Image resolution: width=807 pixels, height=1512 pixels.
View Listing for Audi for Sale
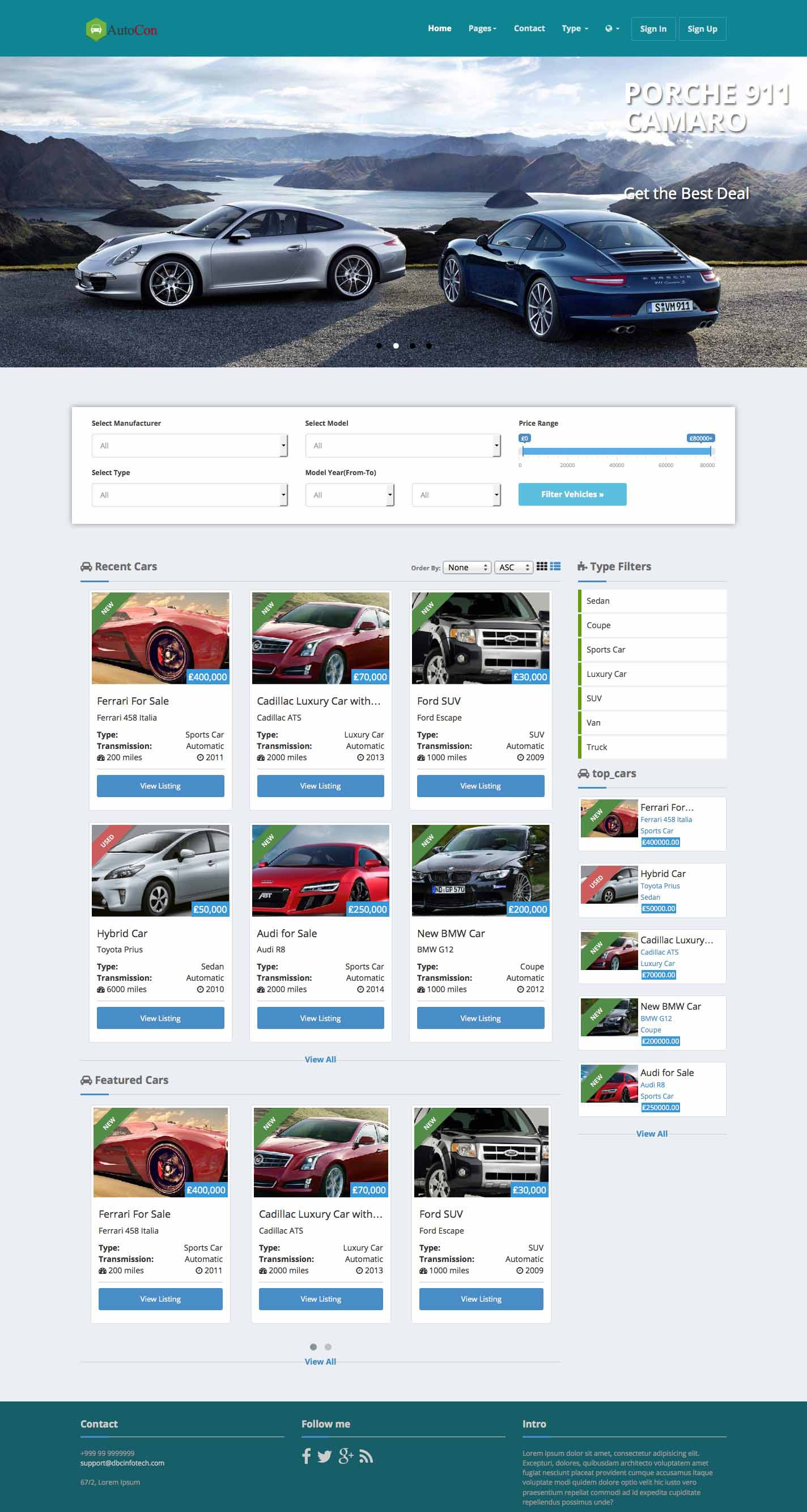320,1018
